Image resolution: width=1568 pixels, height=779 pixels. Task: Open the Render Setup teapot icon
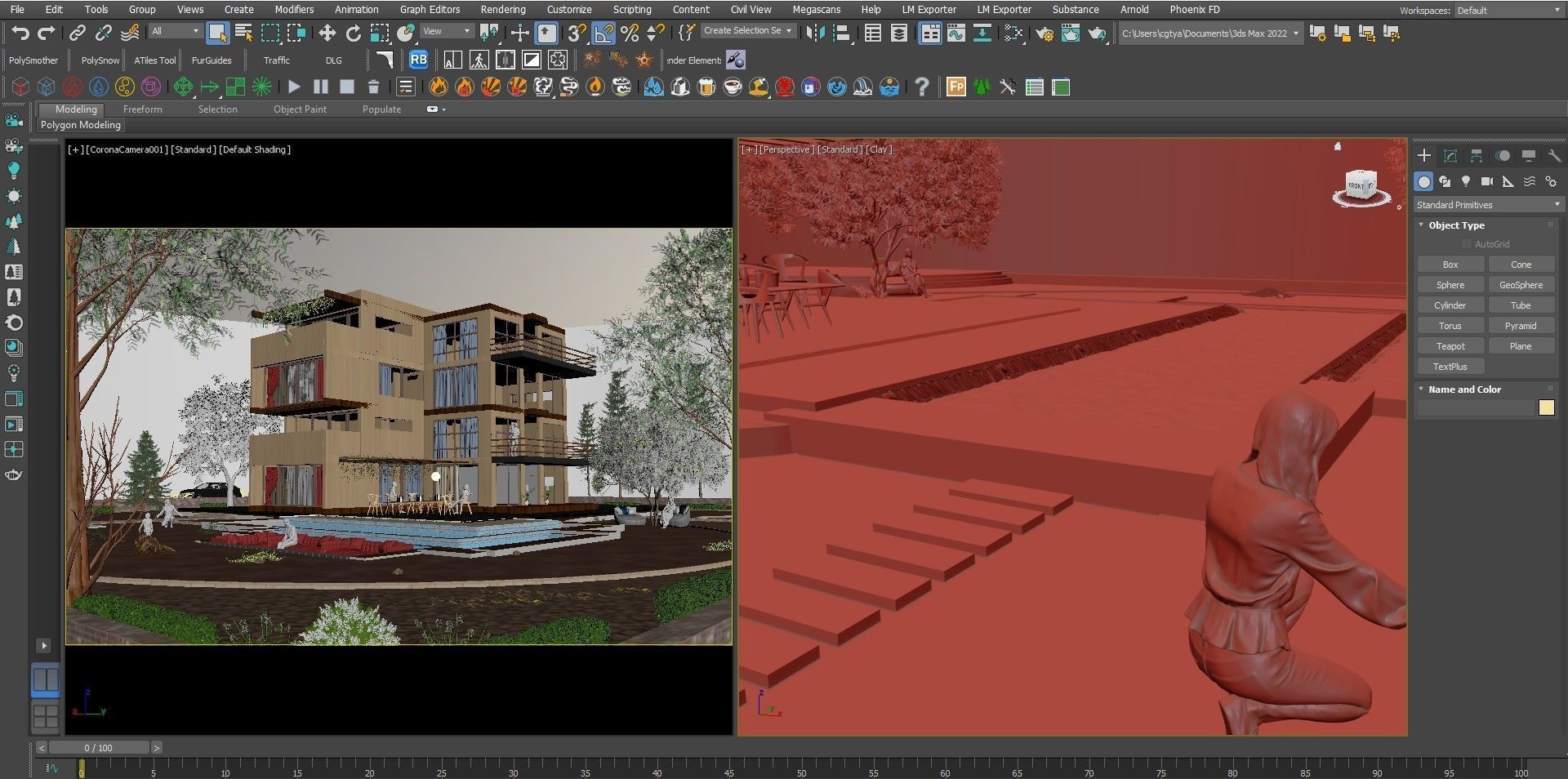[x=1044, y=33]
